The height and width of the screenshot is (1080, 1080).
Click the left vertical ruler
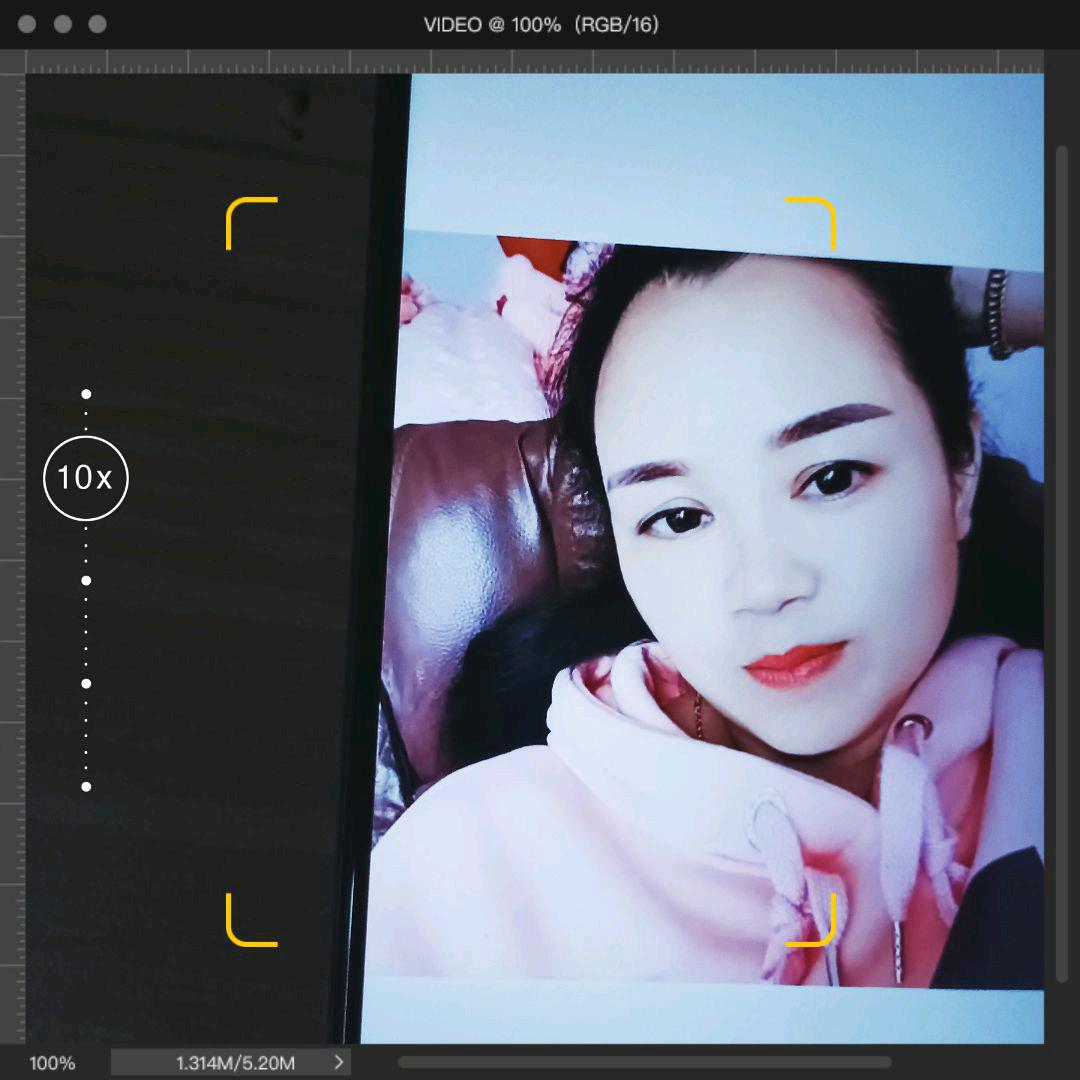point(12,500)
